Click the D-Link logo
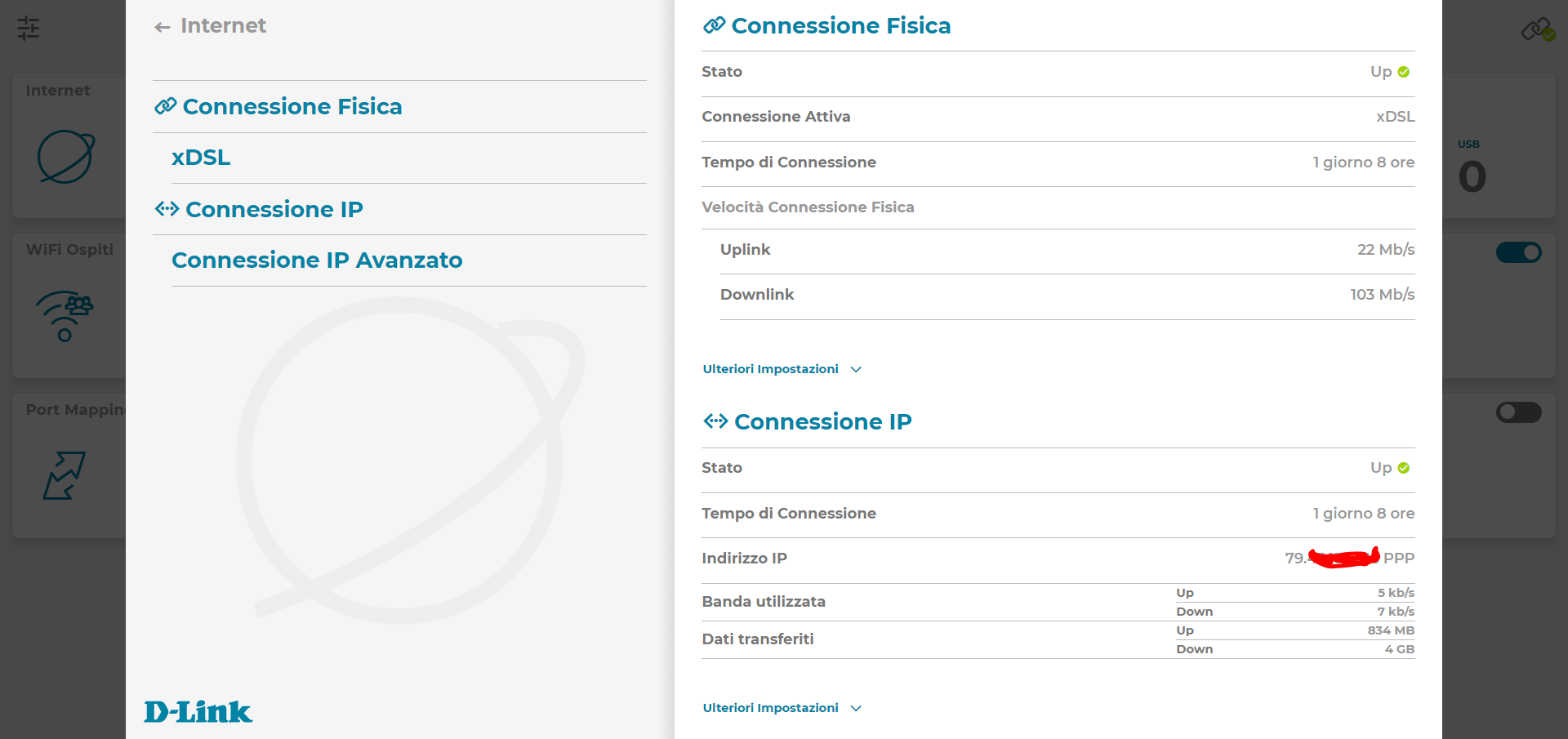1568x739 pixels. point(198,712)
